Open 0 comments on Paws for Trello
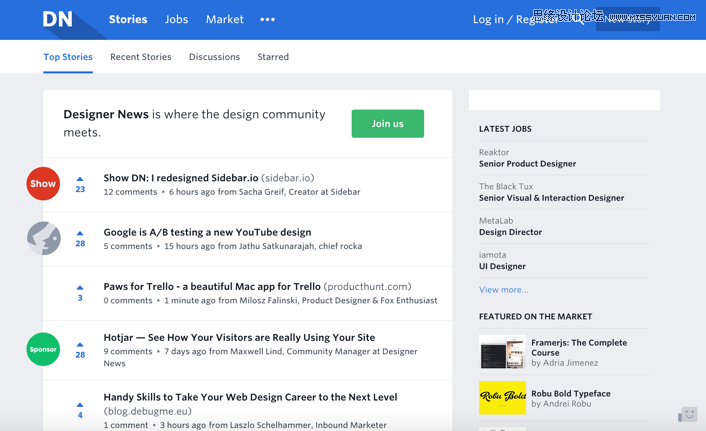Viewport: 706px width, 431px height. click(x=128, y=300)
